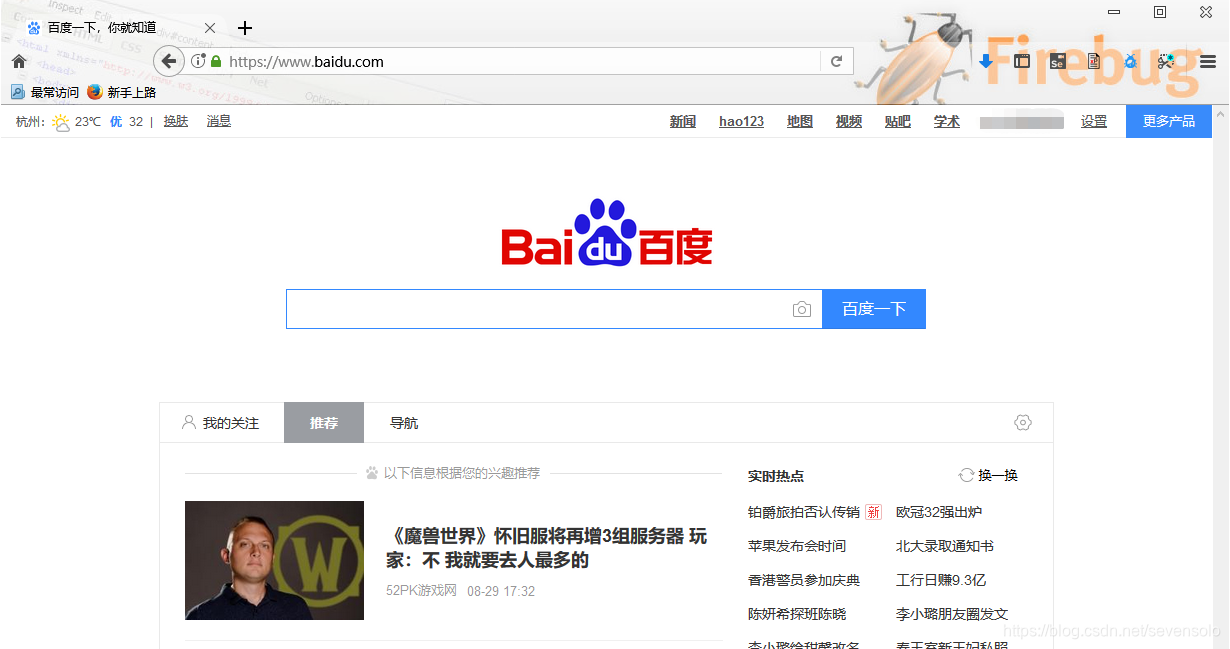Open the Downloads arrow icon
This screenshot has height=649, width=1230.
click(985, 61)
